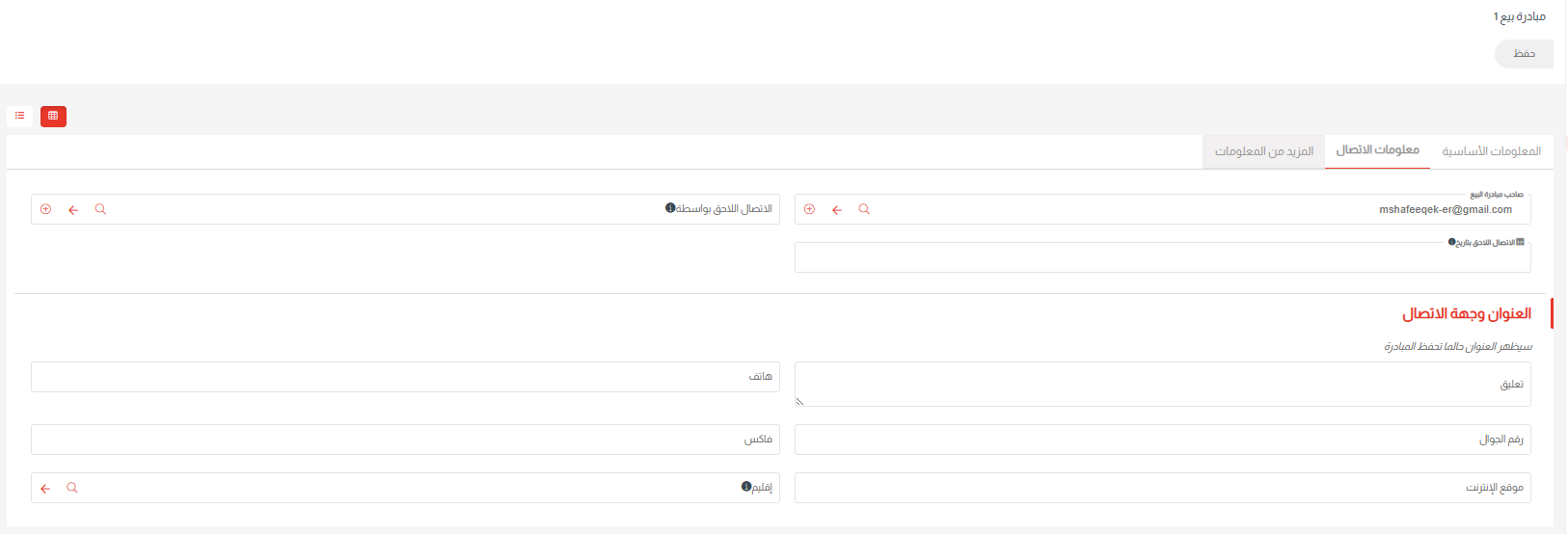Click search icon in الاتصال اللاحق بواسطة field
1568x534 pixels.
(100, 209)
